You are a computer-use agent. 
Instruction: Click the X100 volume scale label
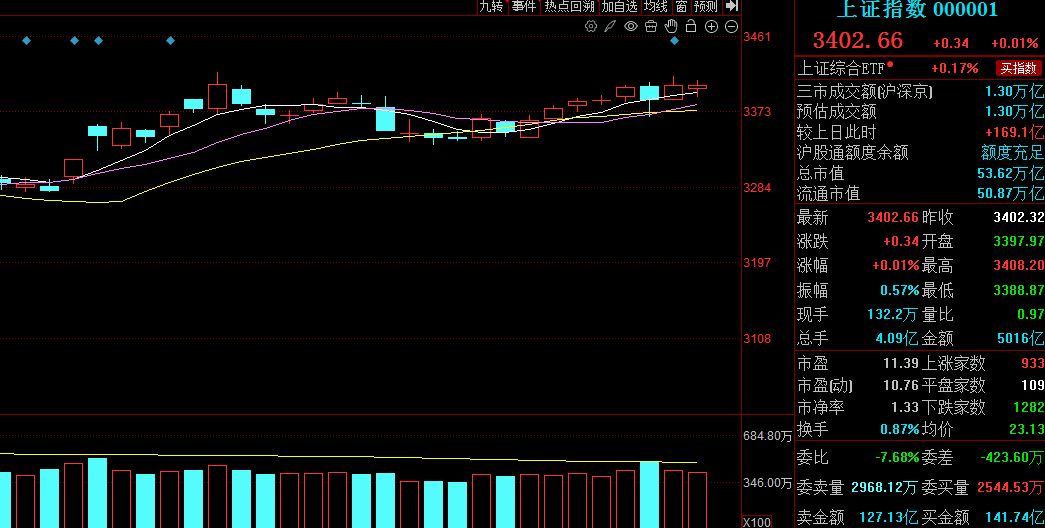(755, 522)
